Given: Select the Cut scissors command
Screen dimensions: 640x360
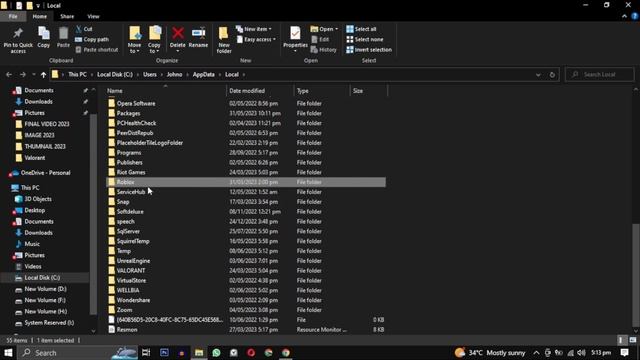Looking at the screenshot, I should point(84,29).
